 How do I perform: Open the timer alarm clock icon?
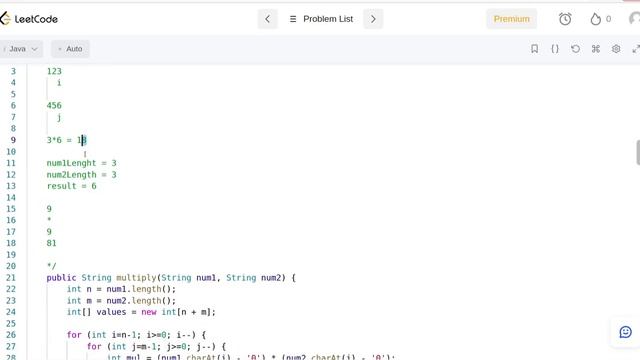pos(565,19)
